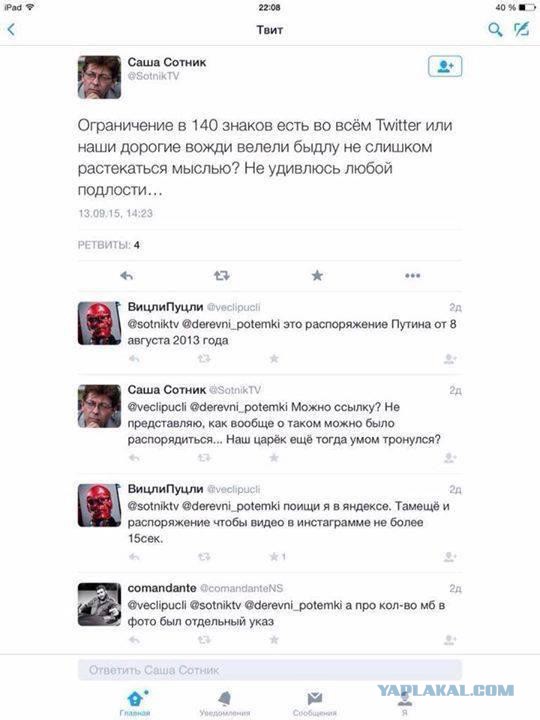Viewport: 540px width, 720px height.
Task: Focus the Ответить Саша Сотник field
Action: pyautogui.click(x=270, y=670)
